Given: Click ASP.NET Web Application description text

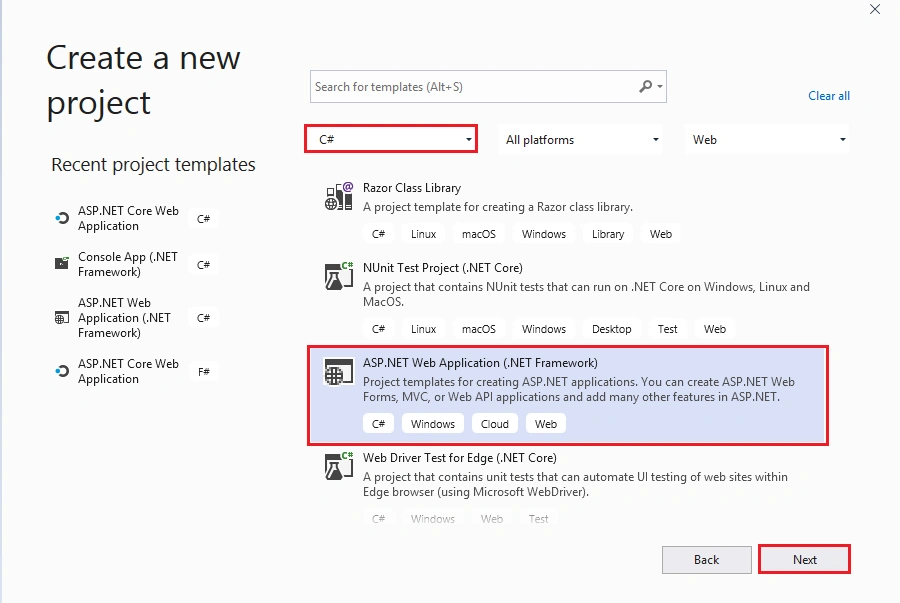Looking at the screenshot, I should point(579,389).
